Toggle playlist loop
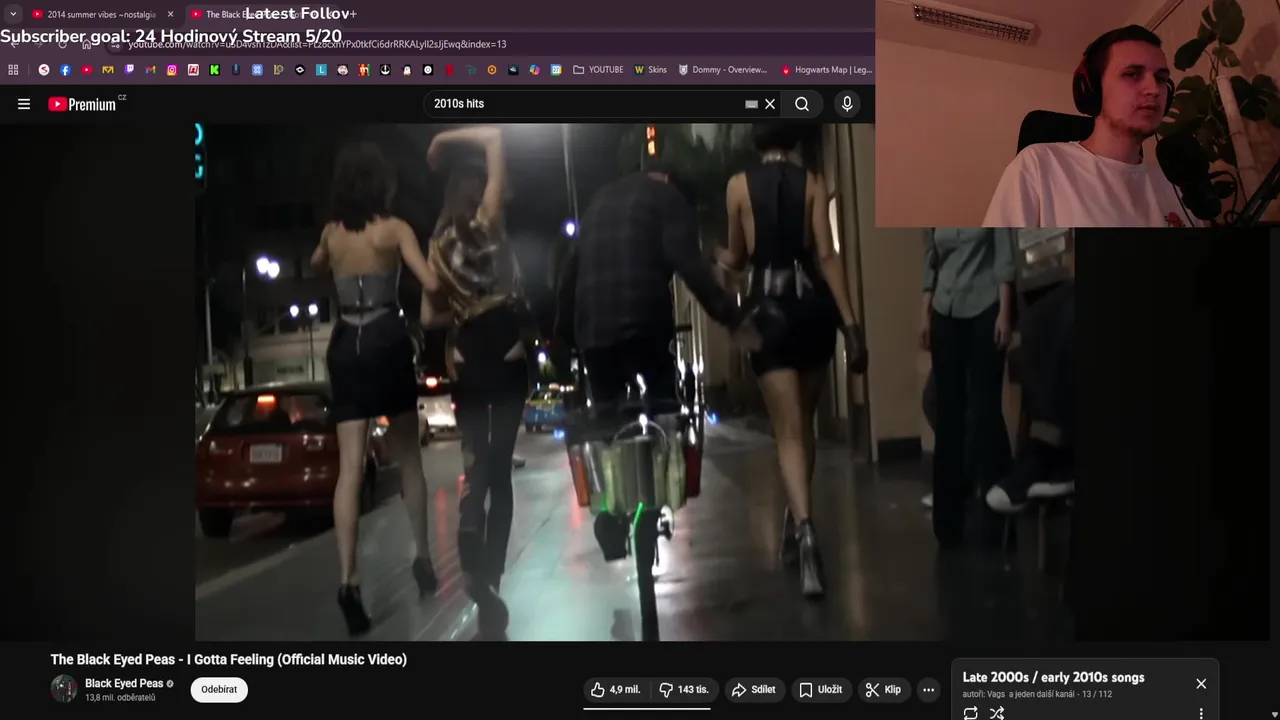1280x720 pixels. point(970,713)
